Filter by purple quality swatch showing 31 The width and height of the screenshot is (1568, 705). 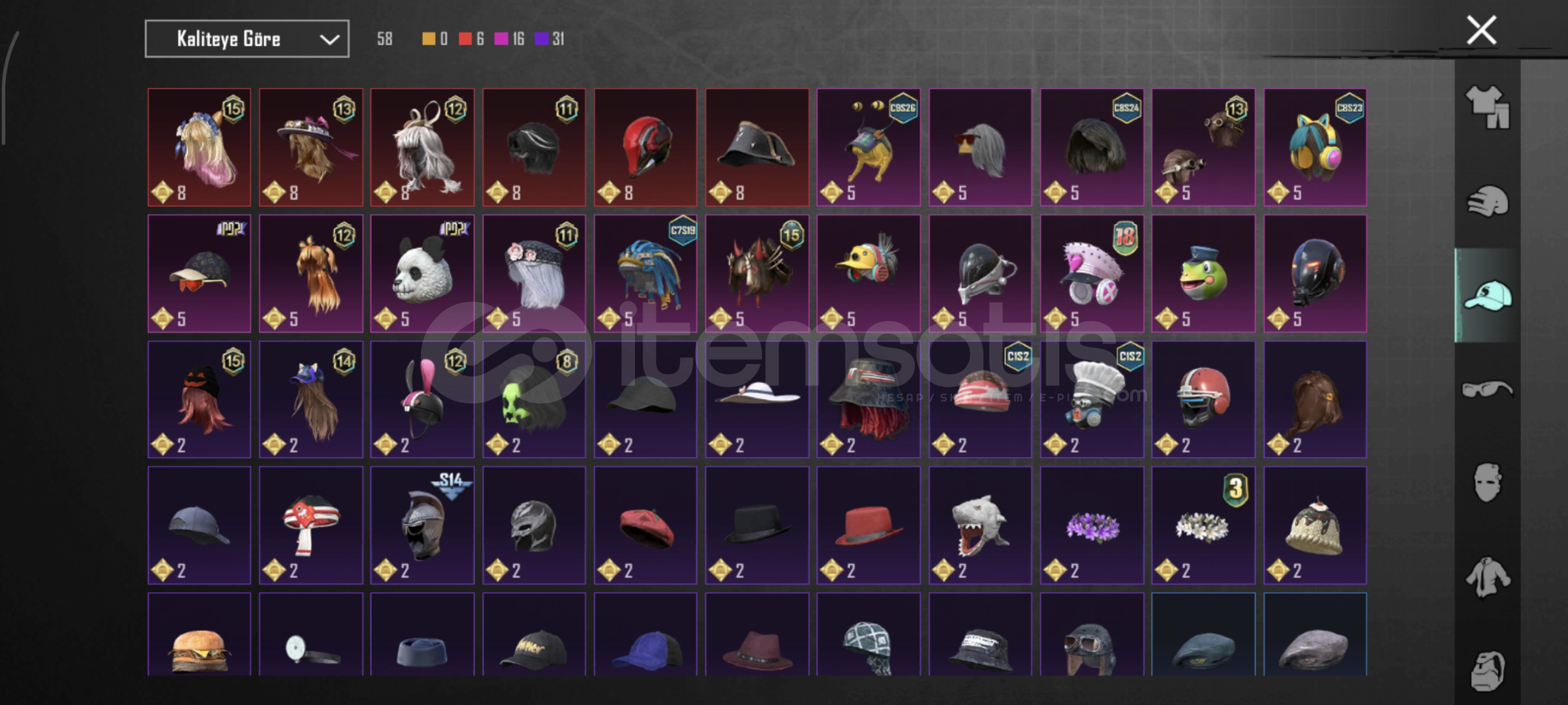(x=549, y=39)
